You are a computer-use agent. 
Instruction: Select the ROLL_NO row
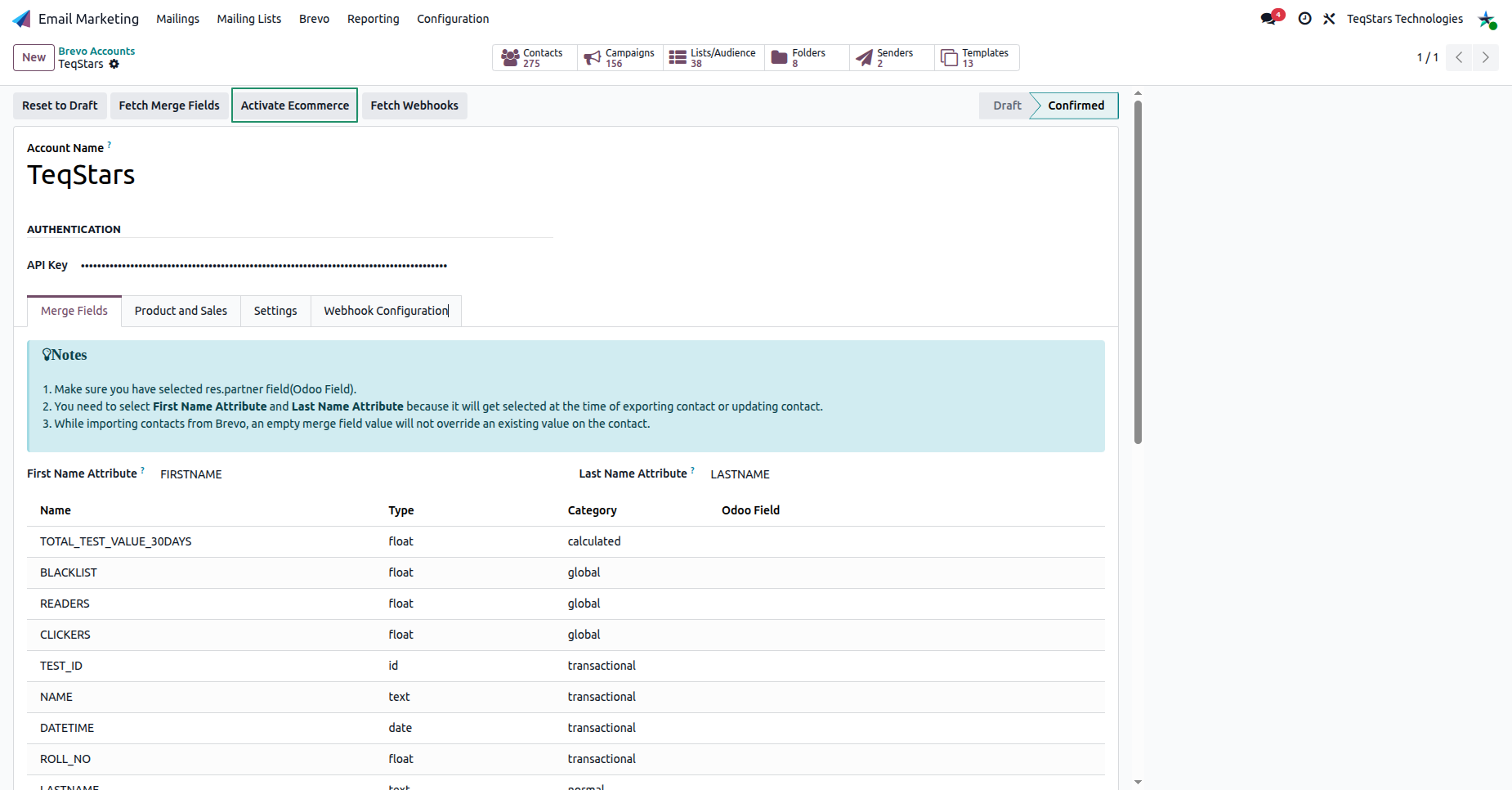pos(566,759)
